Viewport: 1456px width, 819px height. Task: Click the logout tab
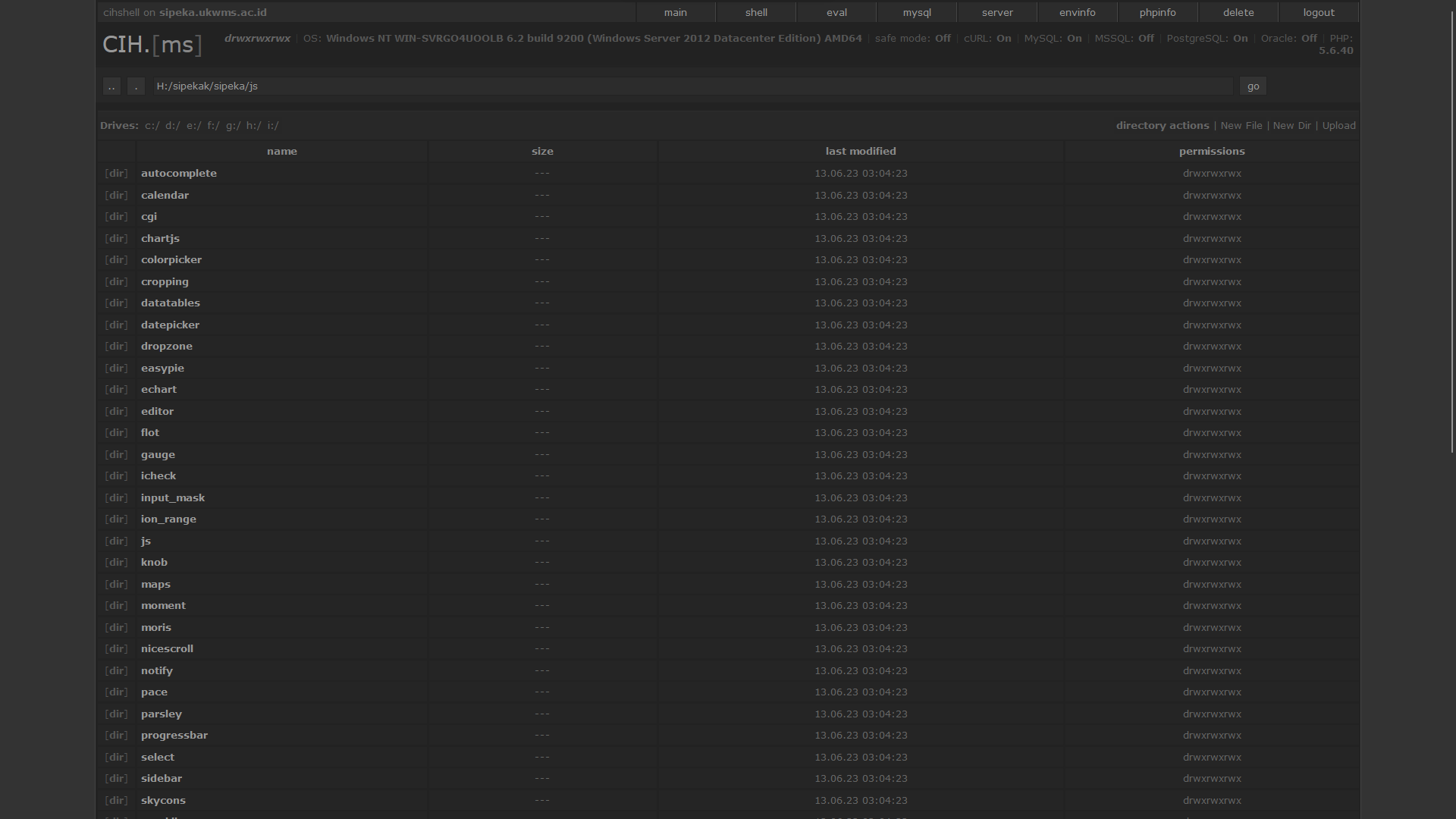(1319, 12)
